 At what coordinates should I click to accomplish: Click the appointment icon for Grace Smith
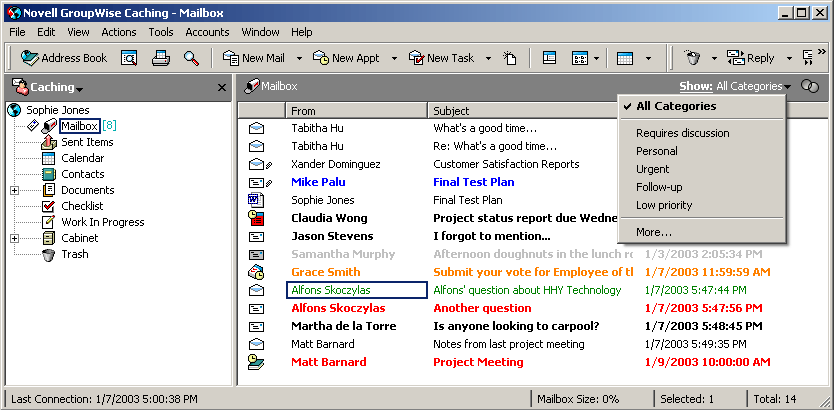(256, 272)
